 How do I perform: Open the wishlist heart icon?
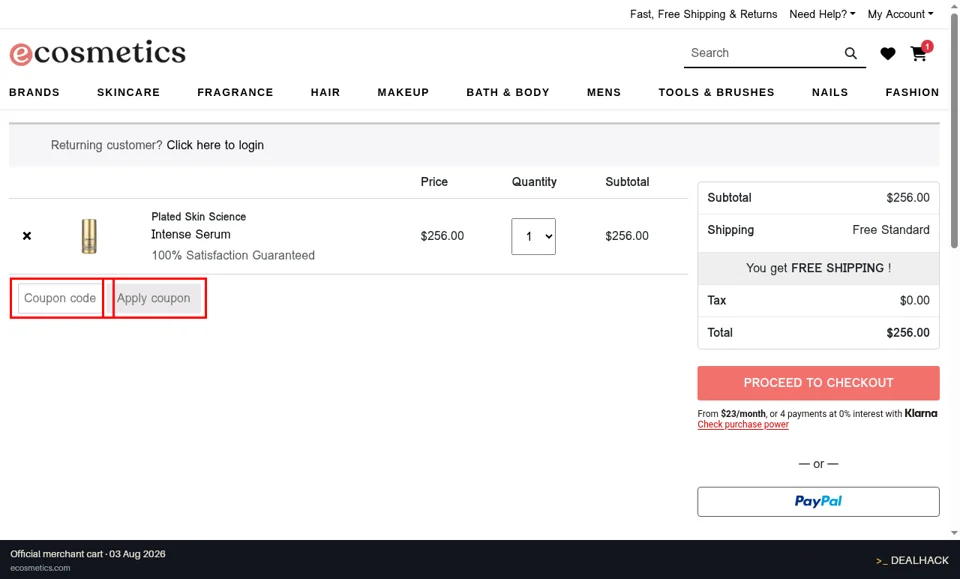tap(888, 54)
